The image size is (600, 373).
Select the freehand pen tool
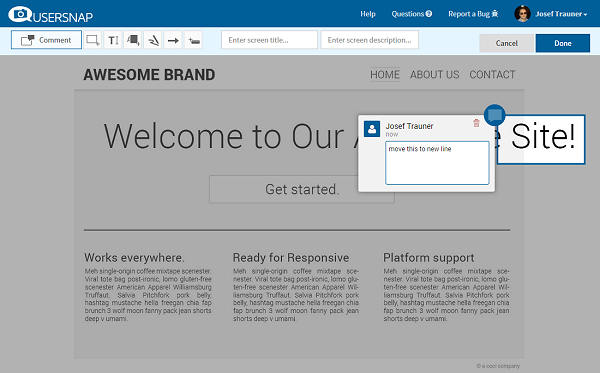153,40
